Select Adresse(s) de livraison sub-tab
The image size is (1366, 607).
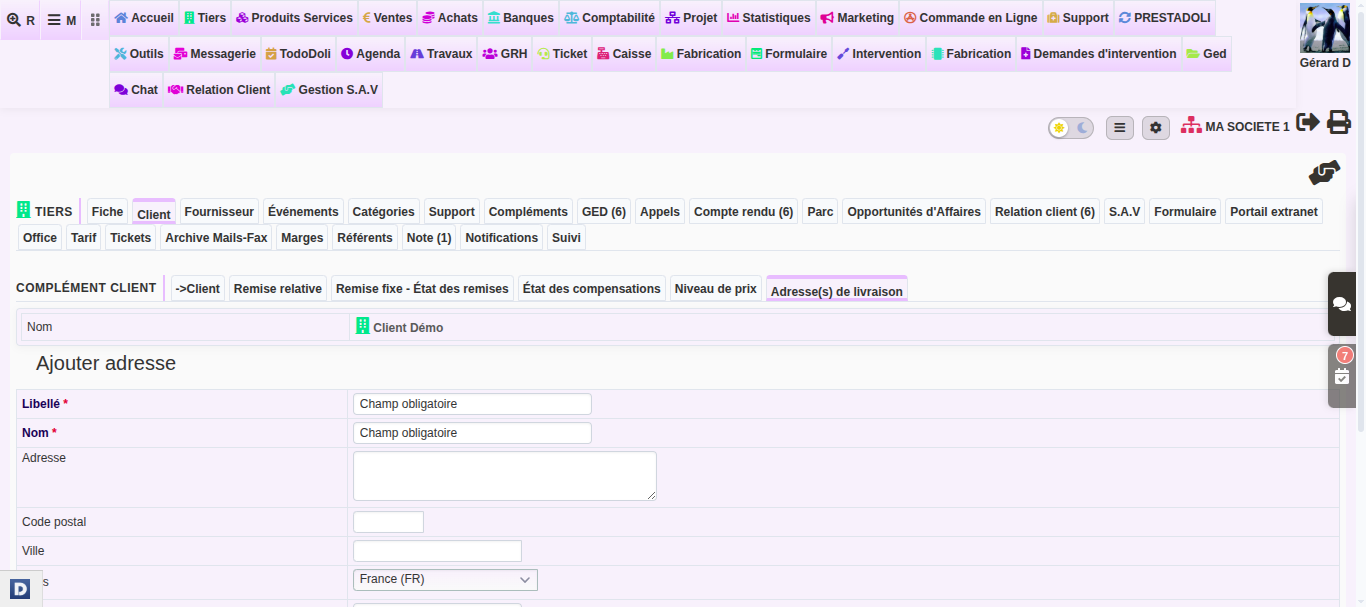point(837,290)
